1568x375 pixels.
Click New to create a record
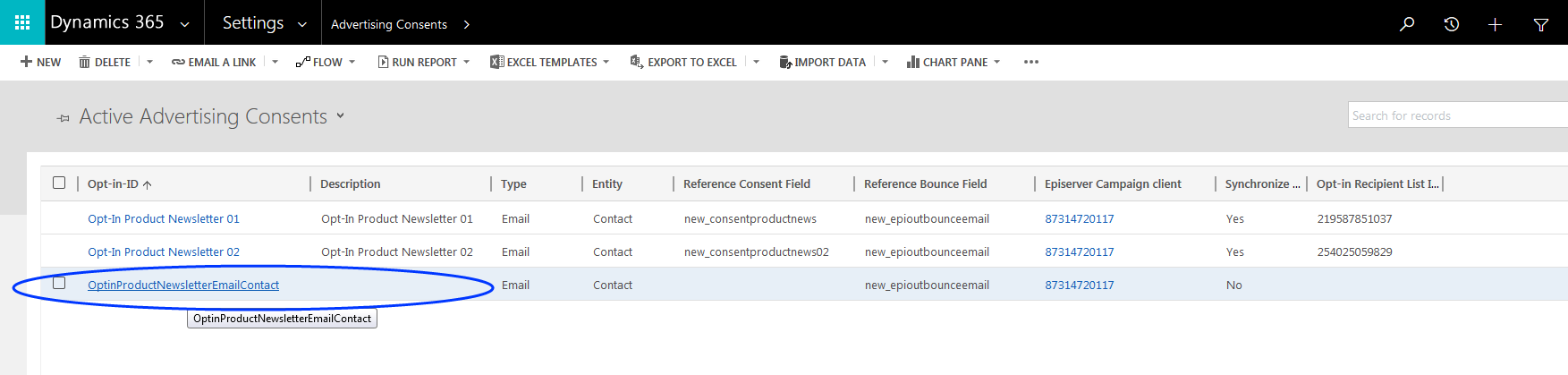pyautogui.click(x=41, y=62)
